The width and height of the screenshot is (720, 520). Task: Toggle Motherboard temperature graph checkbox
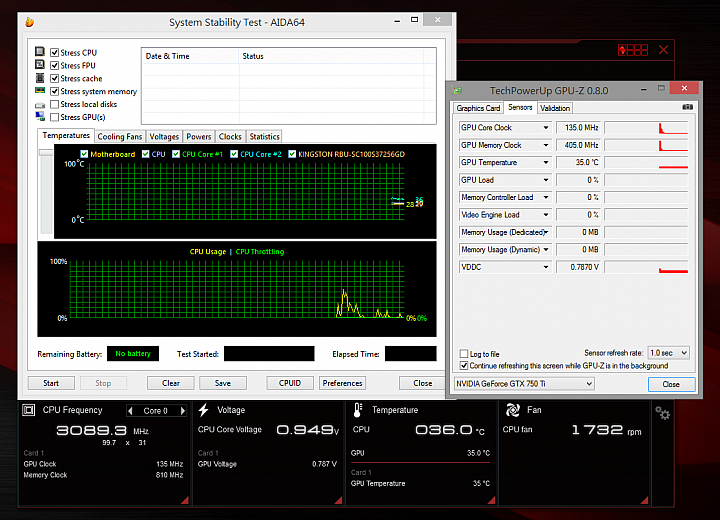tap(84, 154)
